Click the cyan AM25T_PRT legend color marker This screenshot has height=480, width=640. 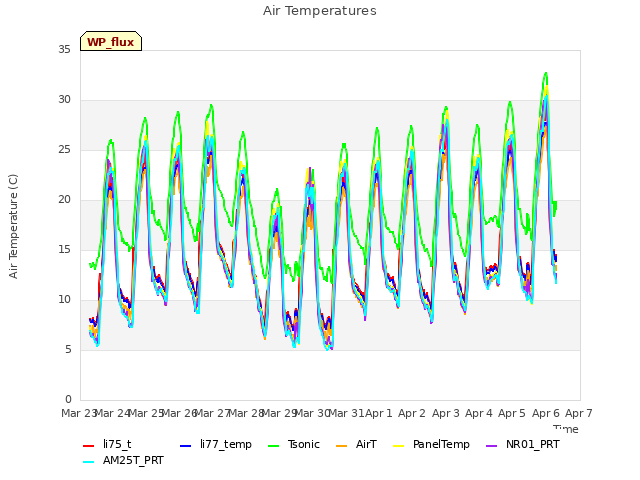(89, 462)
